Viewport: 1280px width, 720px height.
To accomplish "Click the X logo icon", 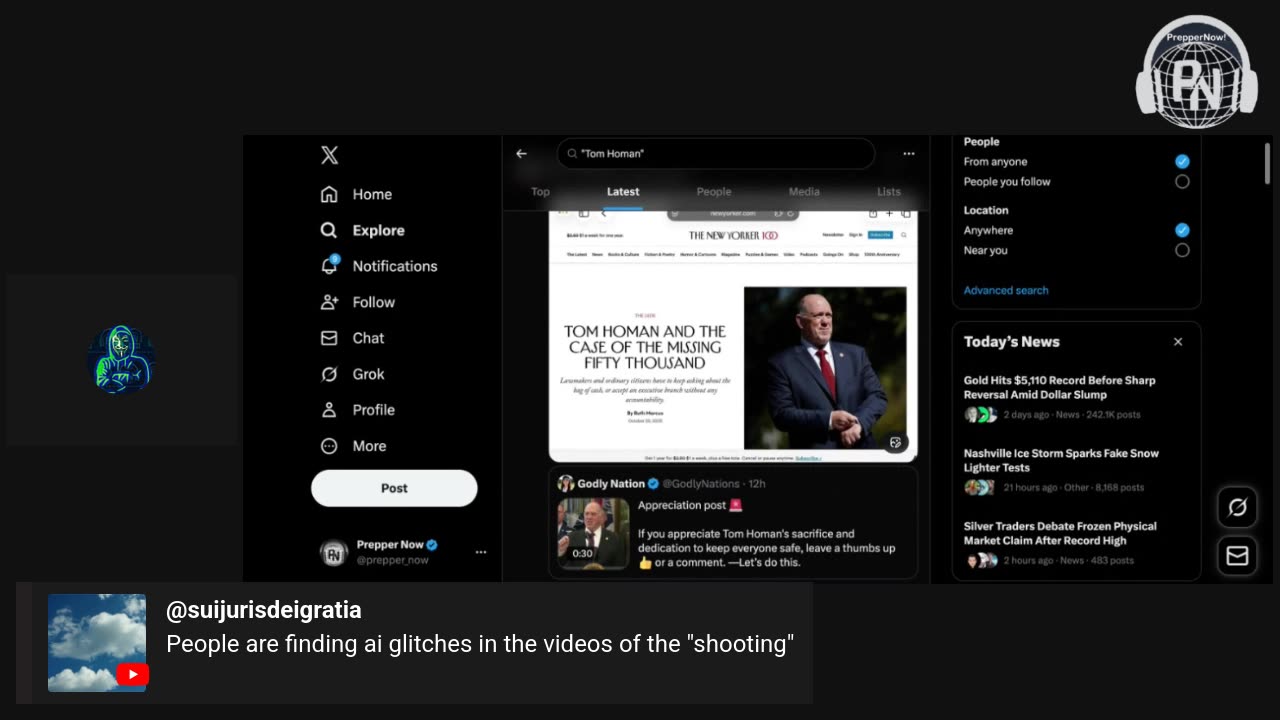I will click(329, 155).
